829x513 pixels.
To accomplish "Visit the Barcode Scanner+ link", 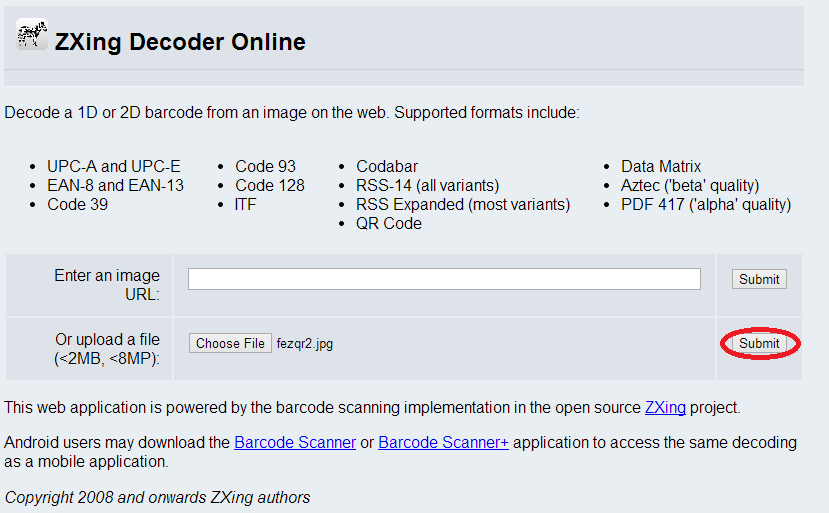I will (x=443, y=442).
